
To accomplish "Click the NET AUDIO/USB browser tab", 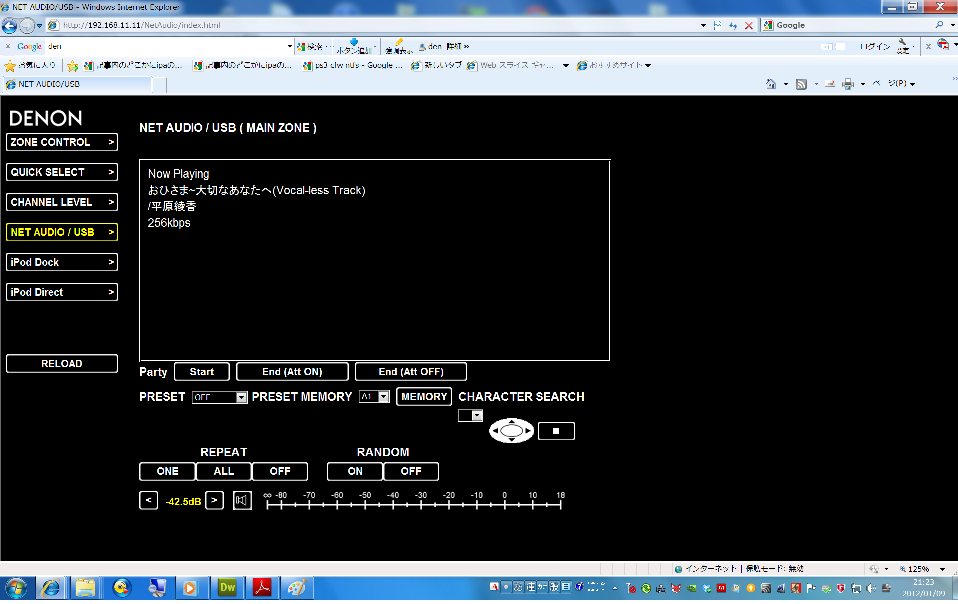I will point(76,84).
